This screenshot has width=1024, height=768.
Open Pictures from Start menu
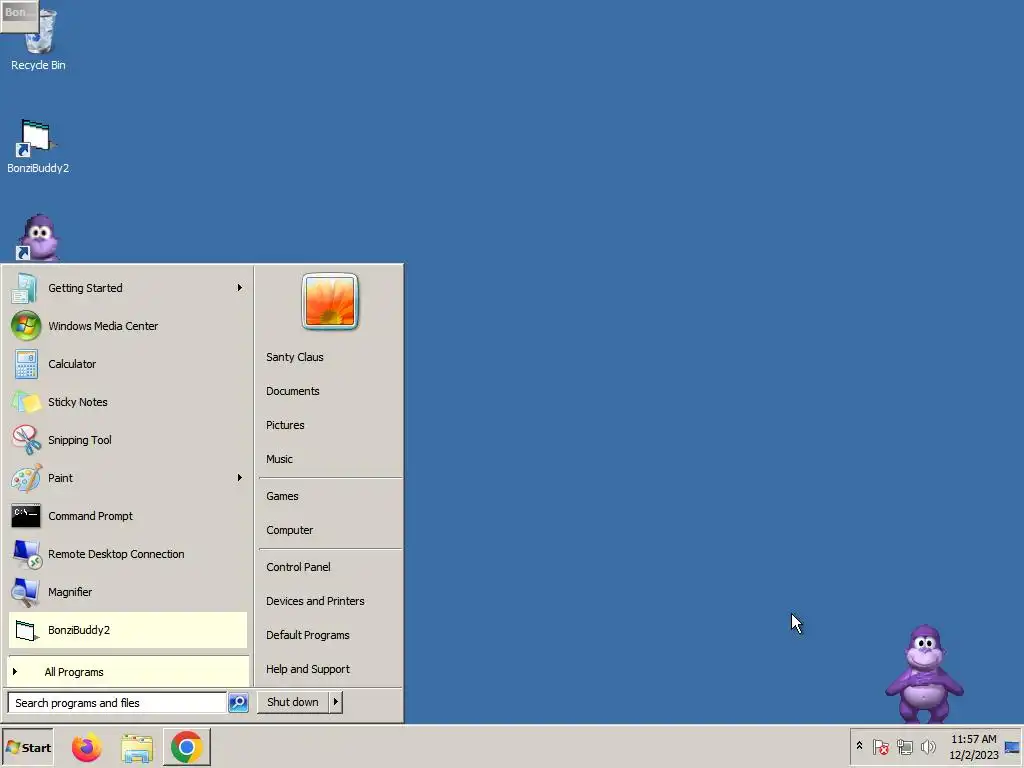click(285, 425)
